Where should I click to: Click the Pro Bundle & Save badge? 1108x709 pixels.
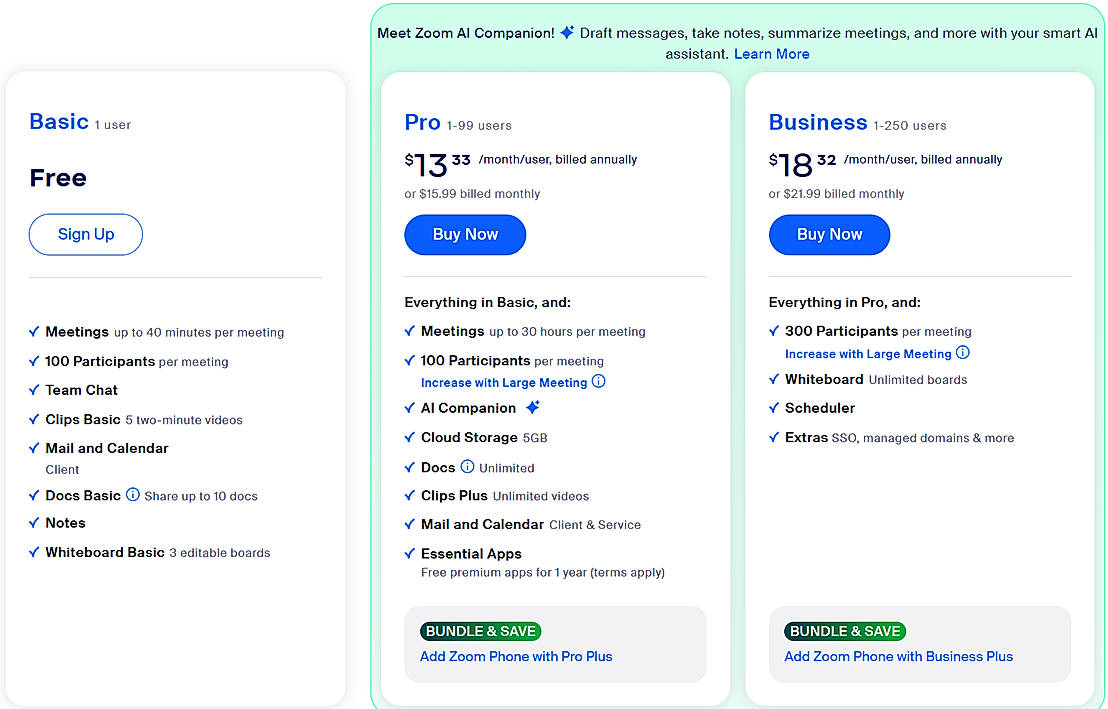[481, 631]
